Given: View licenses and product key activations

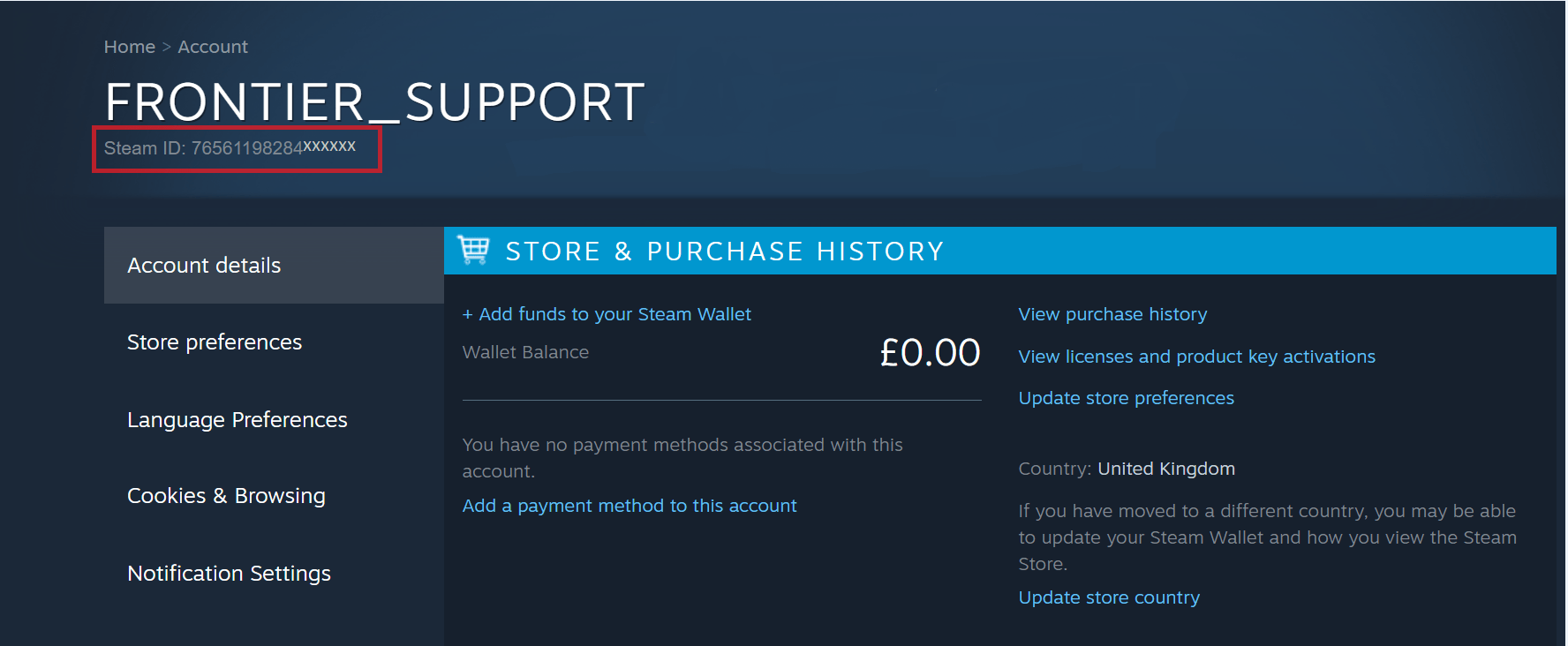Looking at the screenshot, I should (1197, 356).
